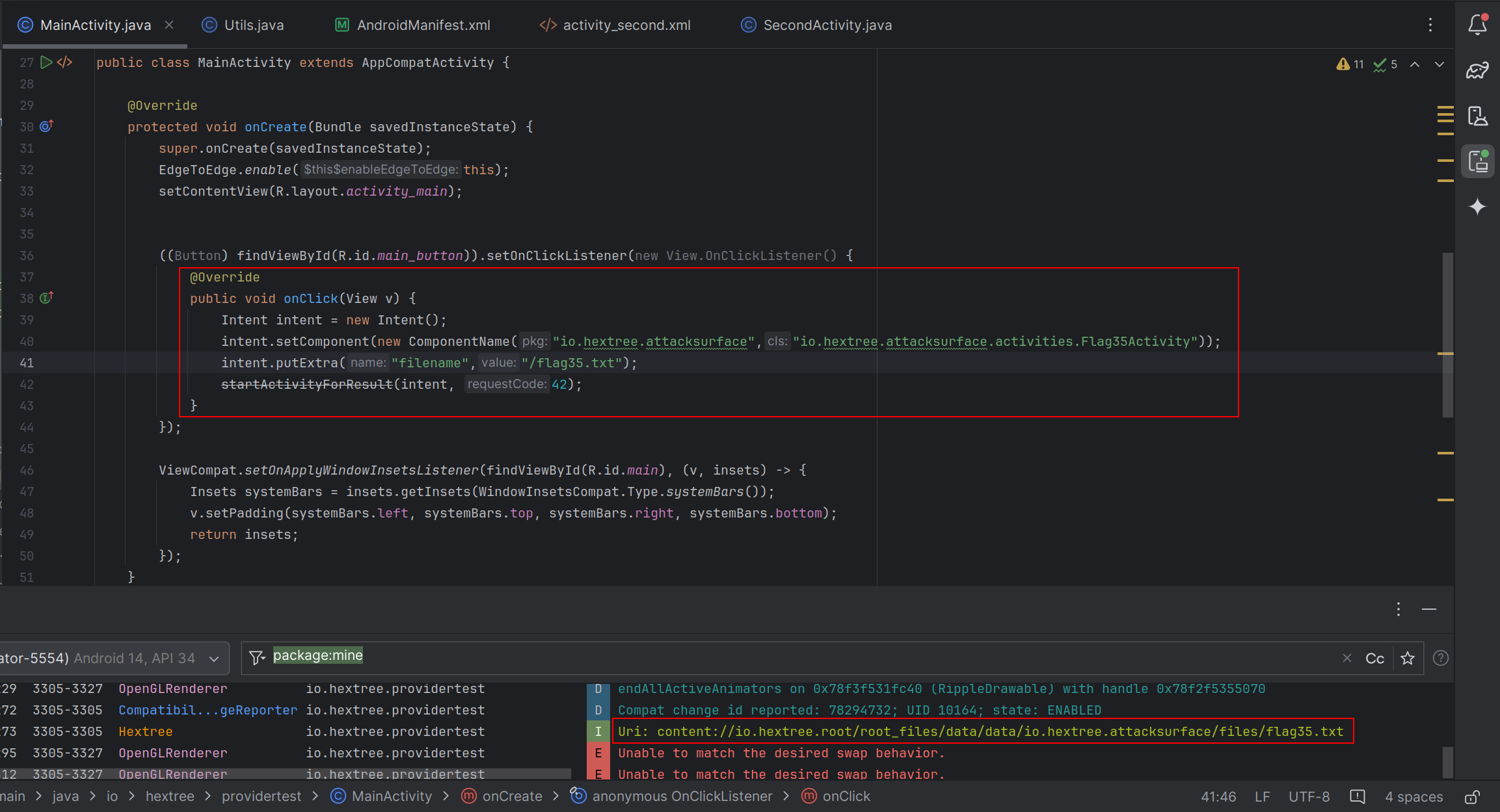The image size is (1500, 812).
Task: Change line separator LF in status bar
Action: tap(1262, 796)
